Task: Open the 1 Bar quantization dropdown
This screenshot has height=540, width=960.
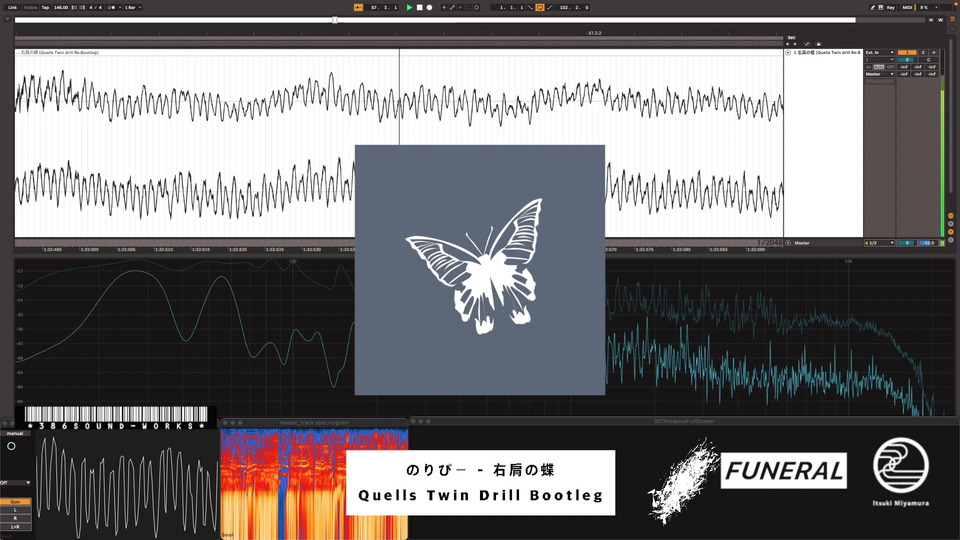Action: (133, 7)
